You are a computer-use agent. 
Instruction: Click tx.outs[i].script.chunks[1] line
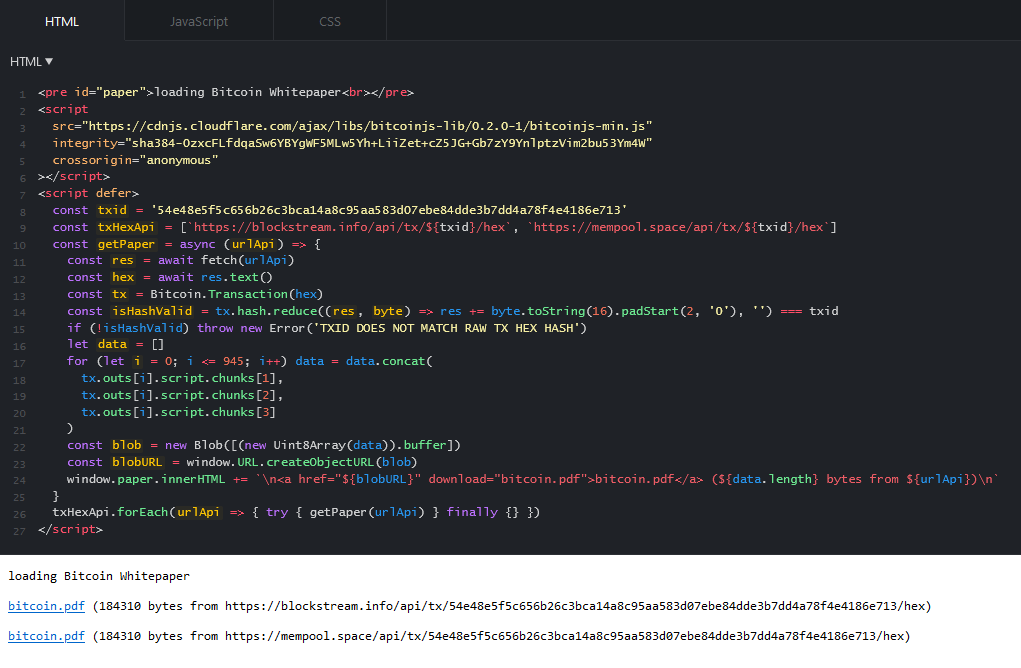(182, 378)
